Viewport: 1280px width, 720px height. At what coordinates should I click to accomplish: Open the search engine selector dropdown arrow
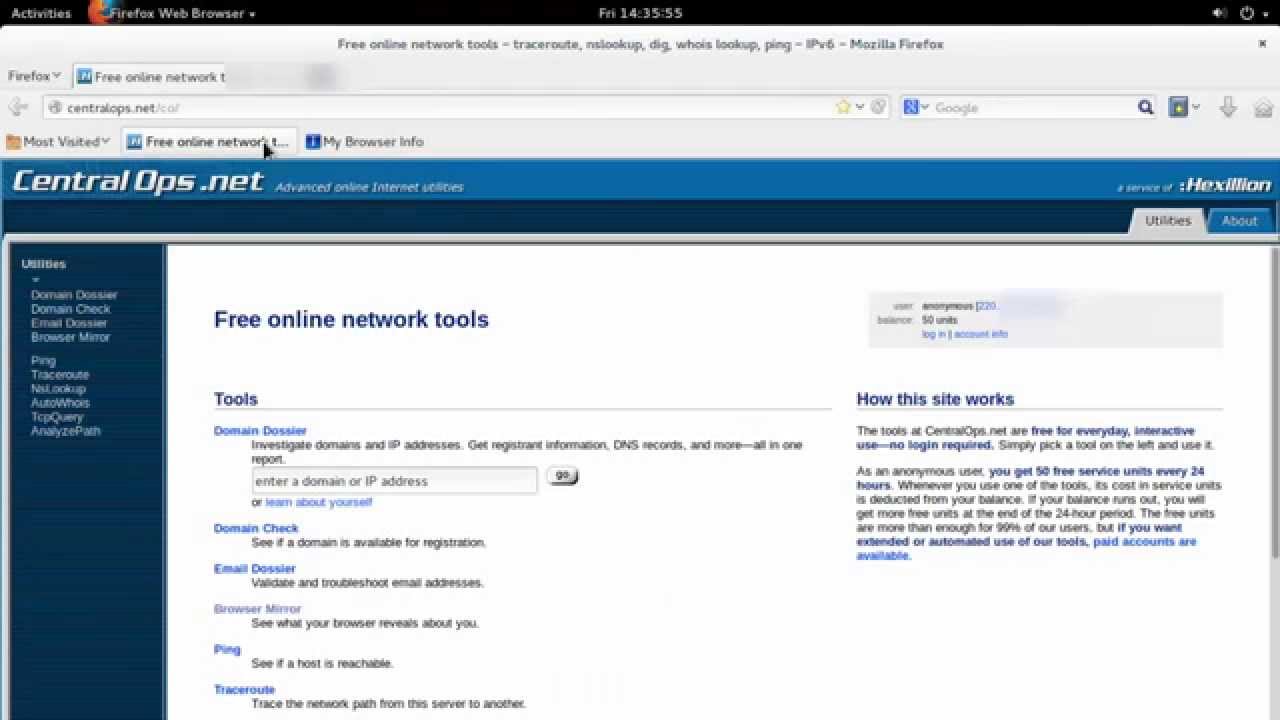(x=925, y=107)
